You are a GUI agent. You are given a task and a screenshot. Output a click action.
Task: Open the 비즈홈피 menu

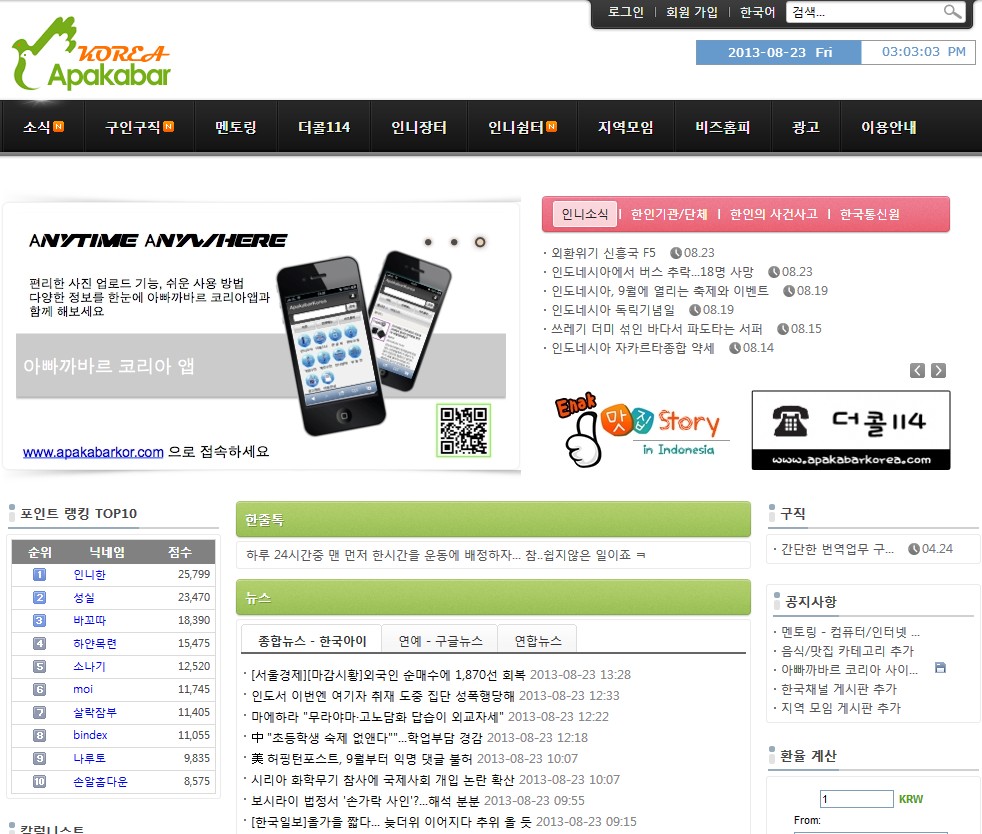(x=723, y=127)
